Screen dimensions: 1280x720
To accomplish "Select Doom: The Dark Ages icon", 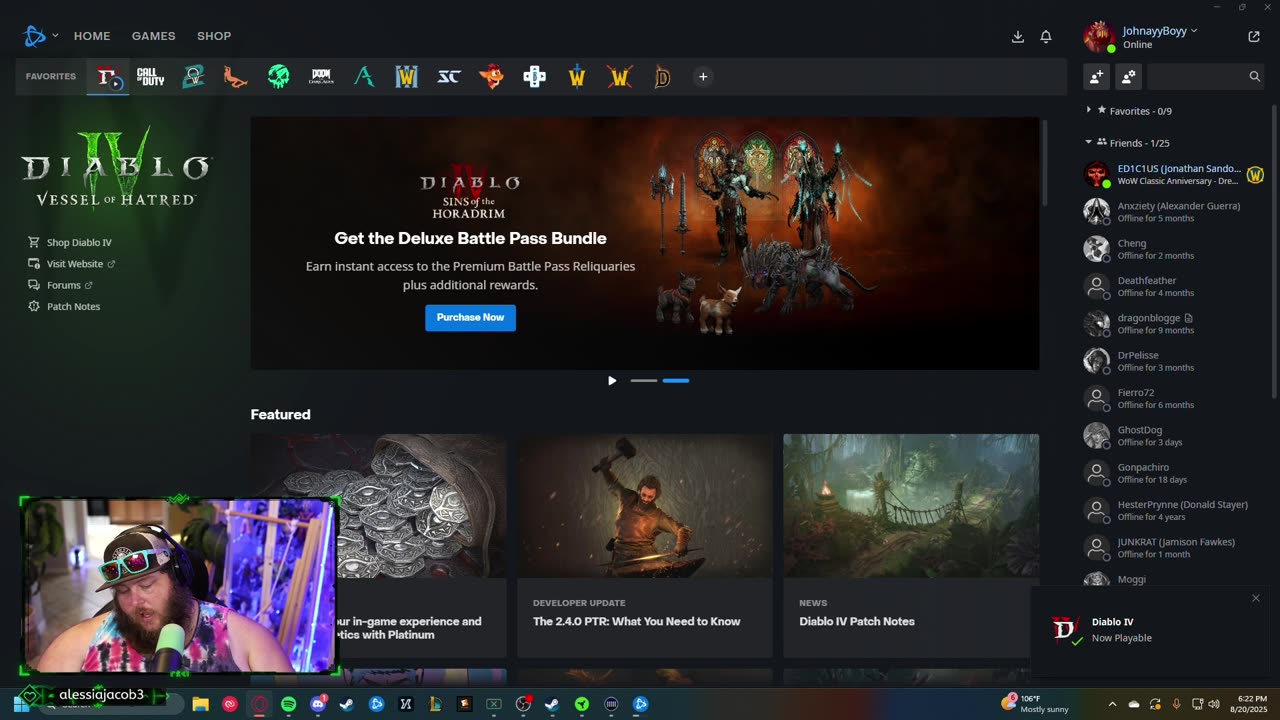I will pyautogui.click(x=321, y=77).
